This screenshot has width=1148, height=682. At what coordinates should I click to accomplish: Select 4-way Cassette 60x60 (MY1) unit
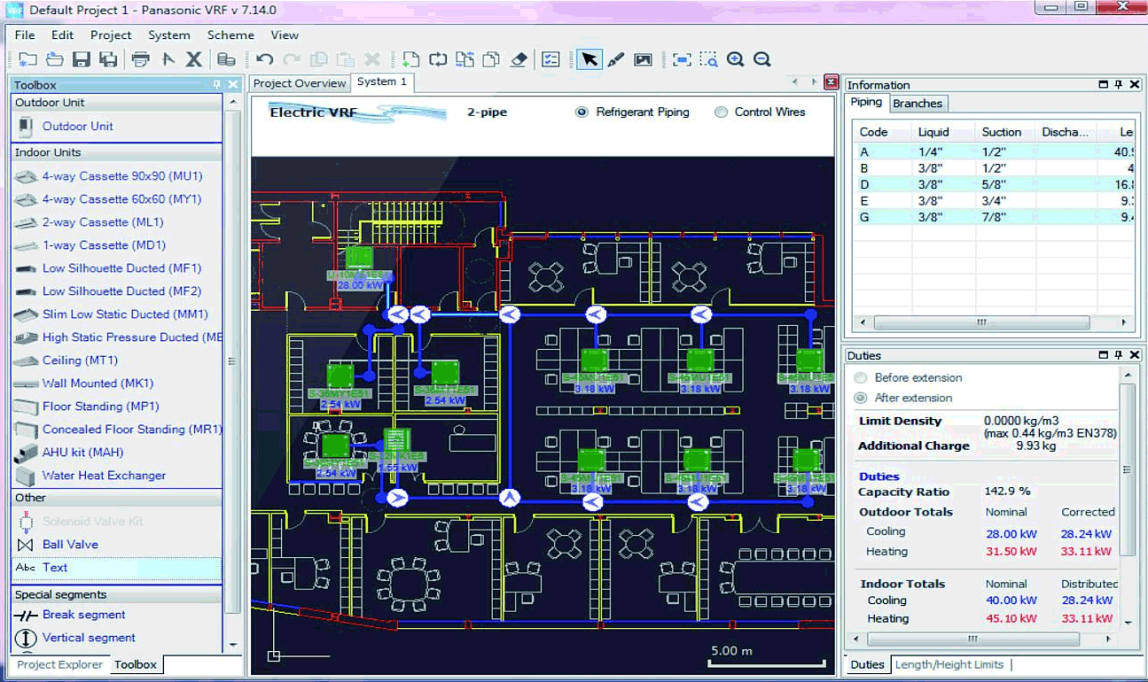(121, 199)
